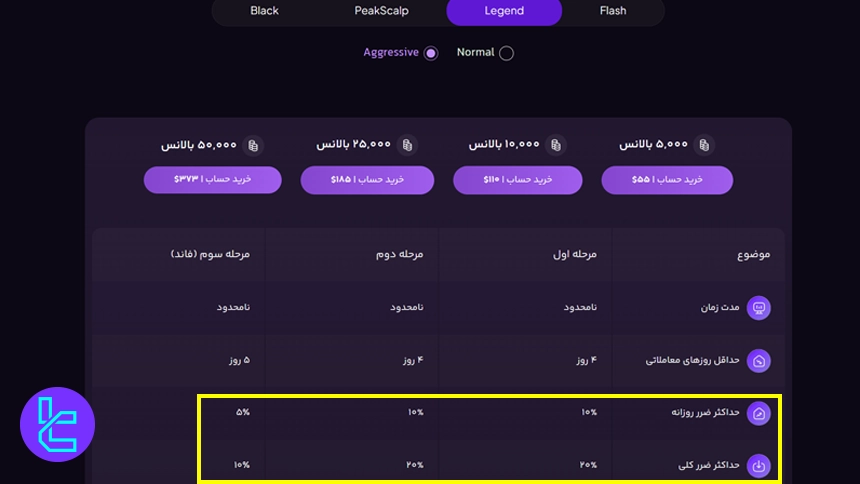Click the copy icon beside 10,000 balance
This screenshot has height=484, width=860.
click(x=556, y=145)
